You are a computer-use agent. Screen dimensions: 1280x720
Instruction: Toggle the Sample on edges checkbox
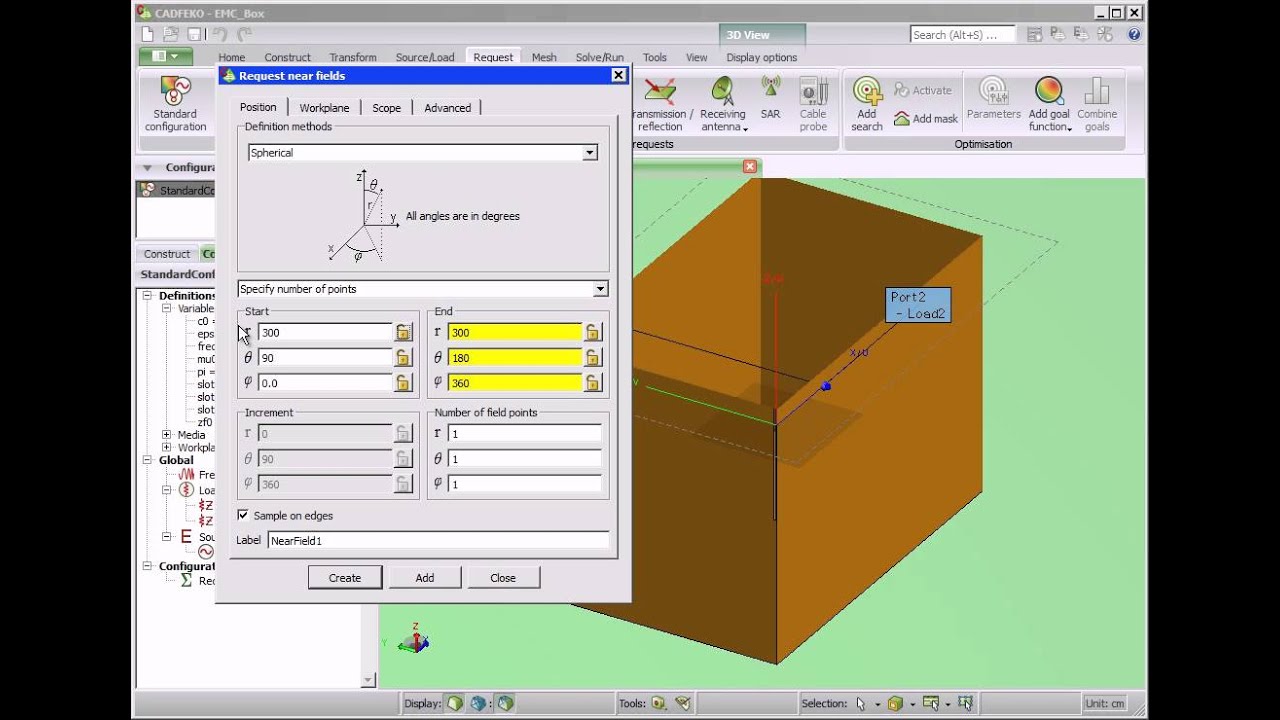pyautogui.click(x=243, y=515)
